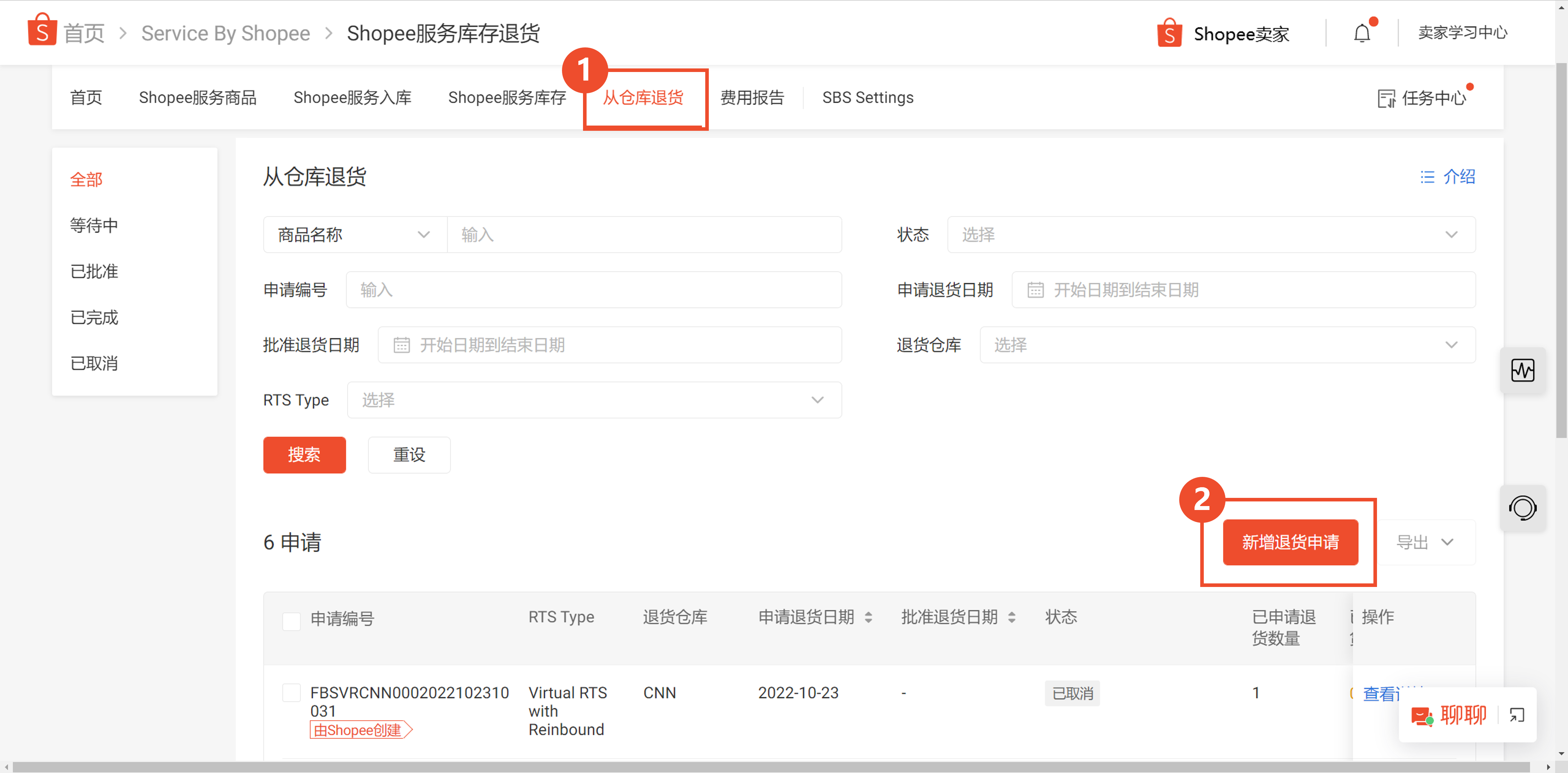Click the Shopee卖家 logo icon
This screenshot has height=773, width=1568.
point(1169,33)
